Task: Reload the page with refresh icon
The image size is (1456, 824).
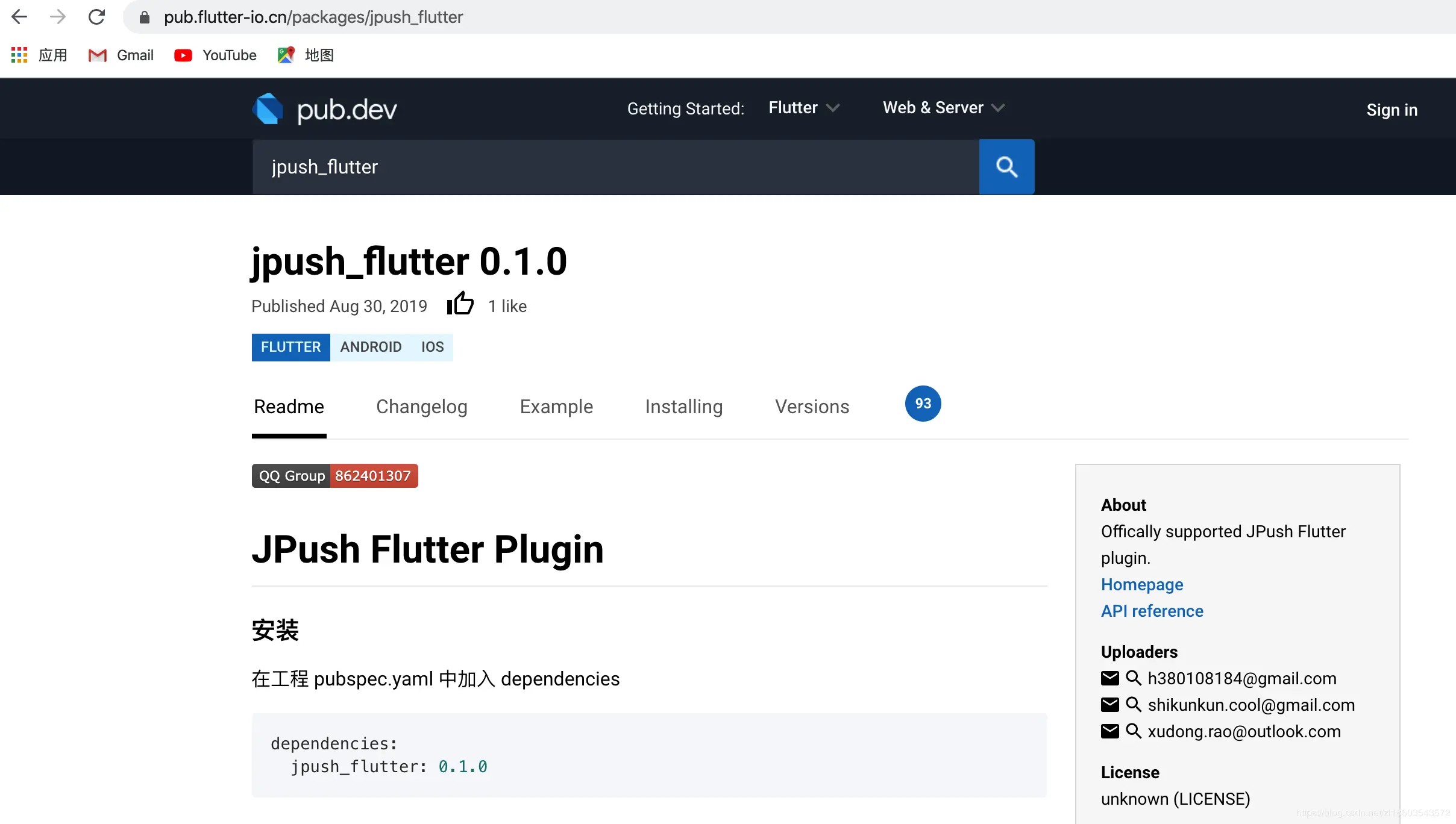Action: click(x=96, y=17)
